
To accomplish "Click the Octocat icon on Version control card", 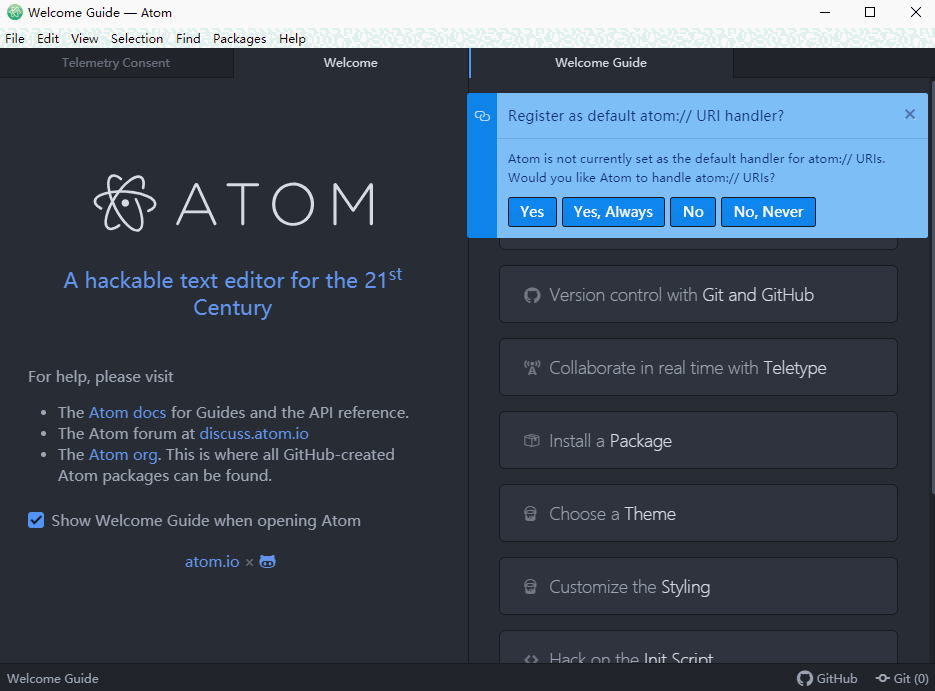I will (531, 294).
